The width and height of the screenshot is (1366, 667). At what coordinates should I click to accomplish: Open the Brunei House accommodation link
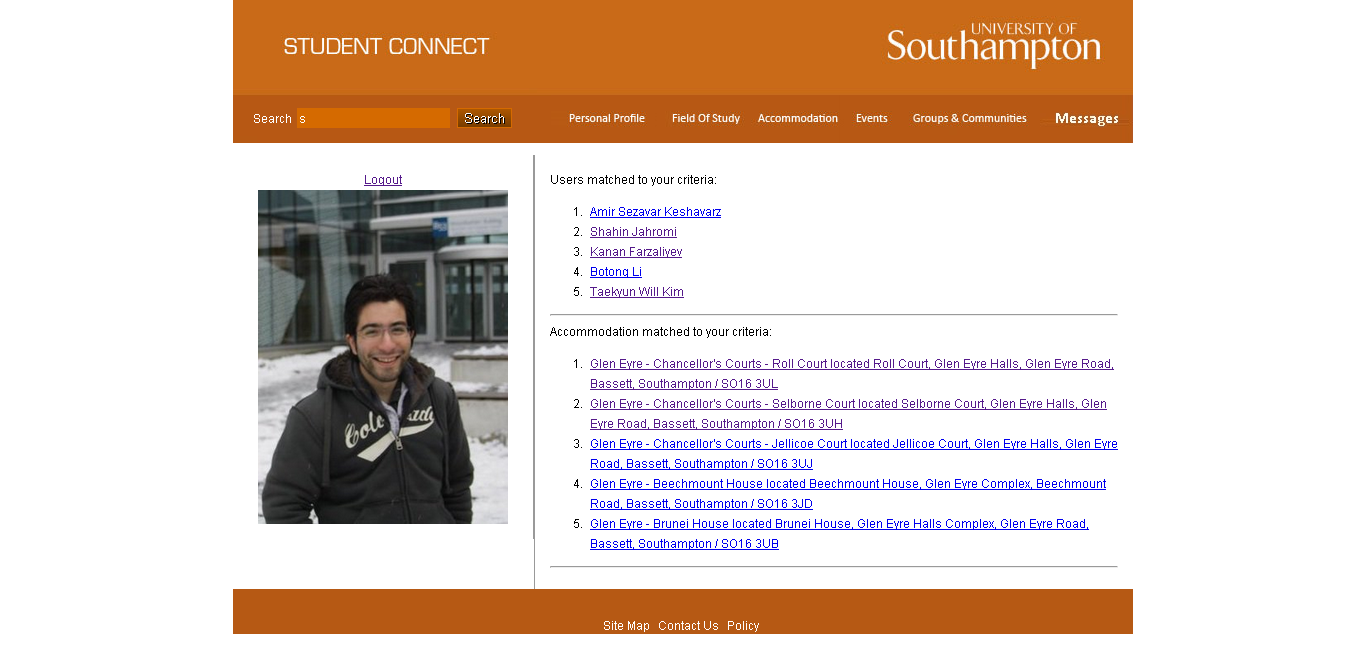pyautogui.click(x=838, y=524)
